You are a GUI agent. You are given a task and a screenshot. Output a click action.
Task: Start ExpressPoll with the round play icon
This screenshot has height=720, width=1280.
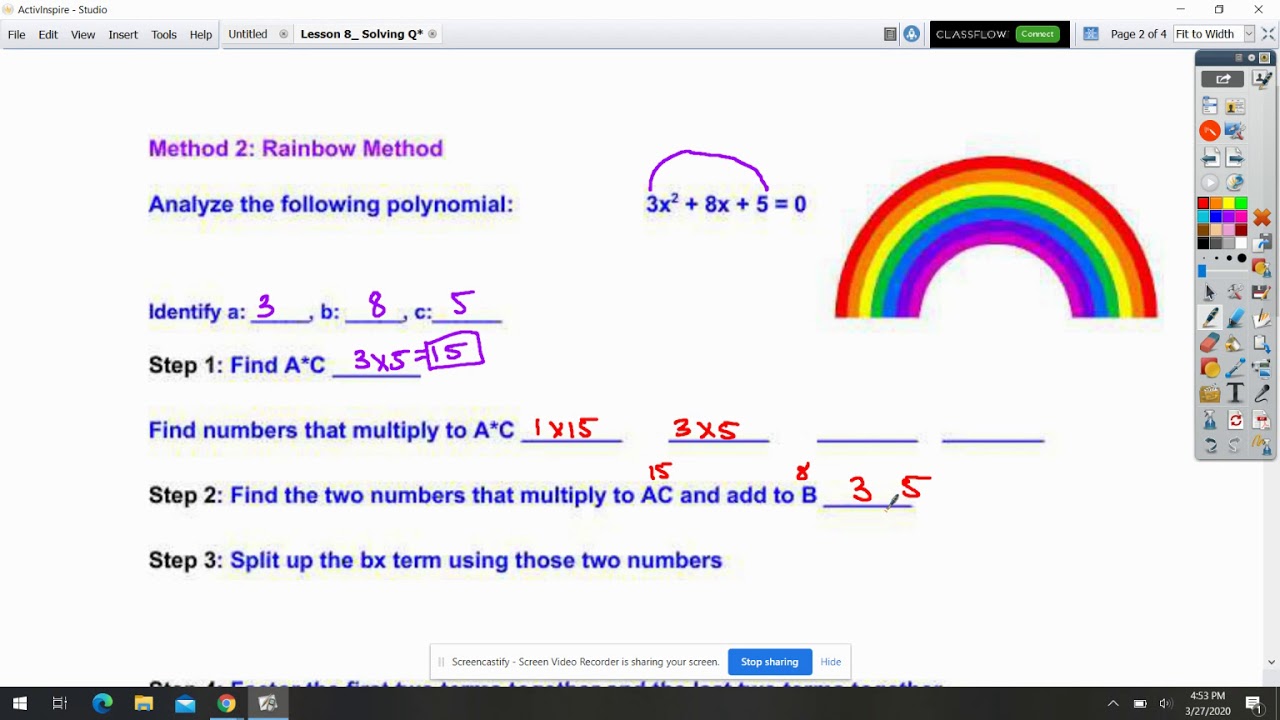click(1210, 182)
